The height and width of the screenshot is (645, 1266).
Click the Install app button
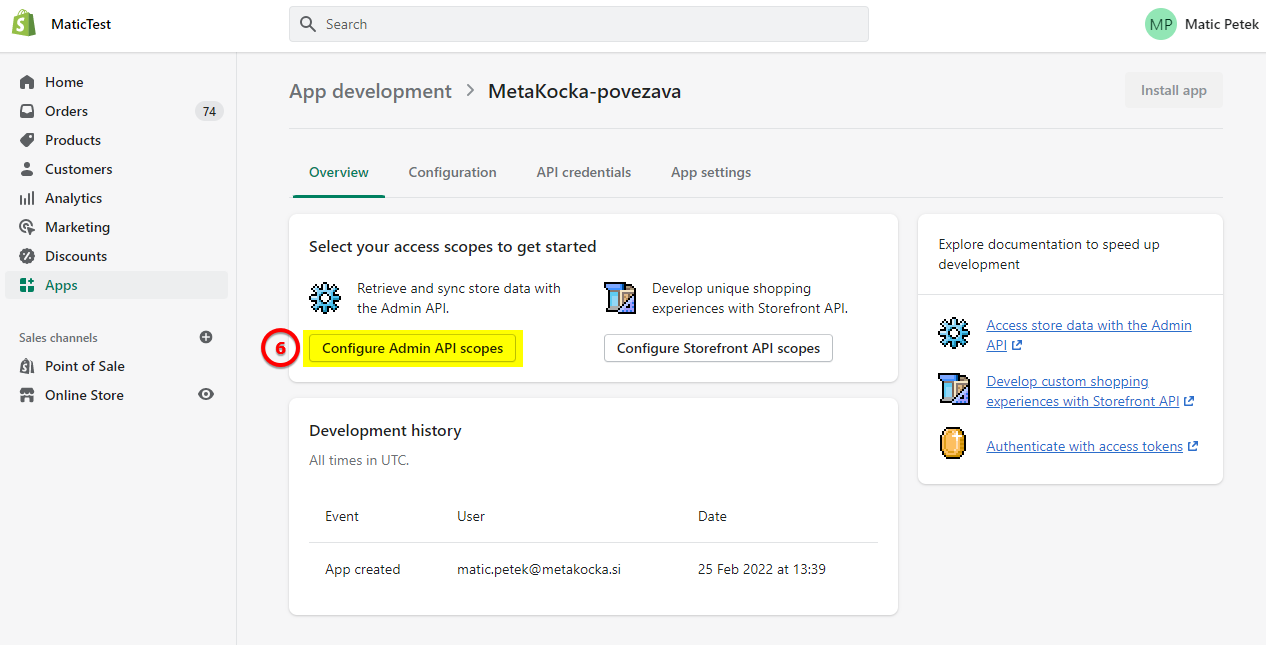click(x=1174, y=90)
